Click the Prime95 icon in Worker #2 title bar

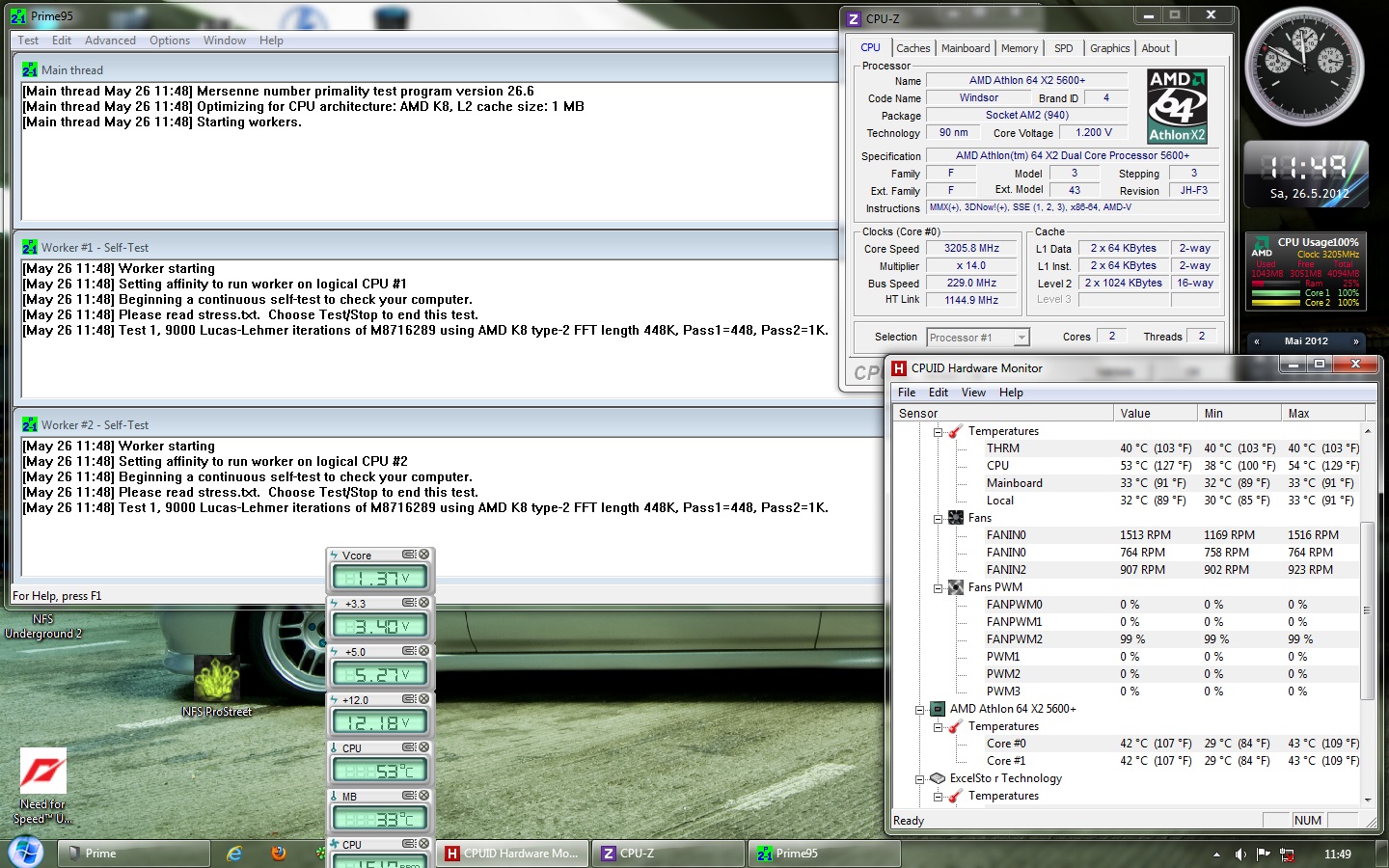coord(30,425)
